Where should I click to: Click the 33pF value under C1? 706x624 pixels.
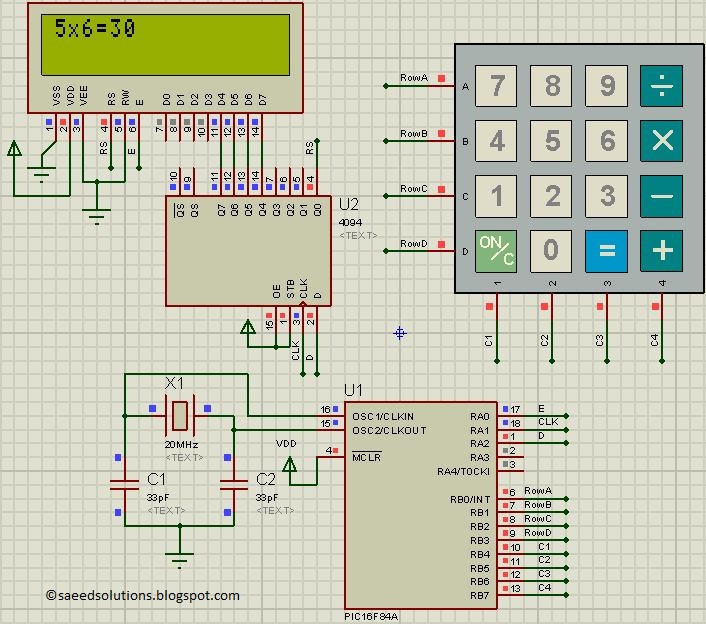158,498
